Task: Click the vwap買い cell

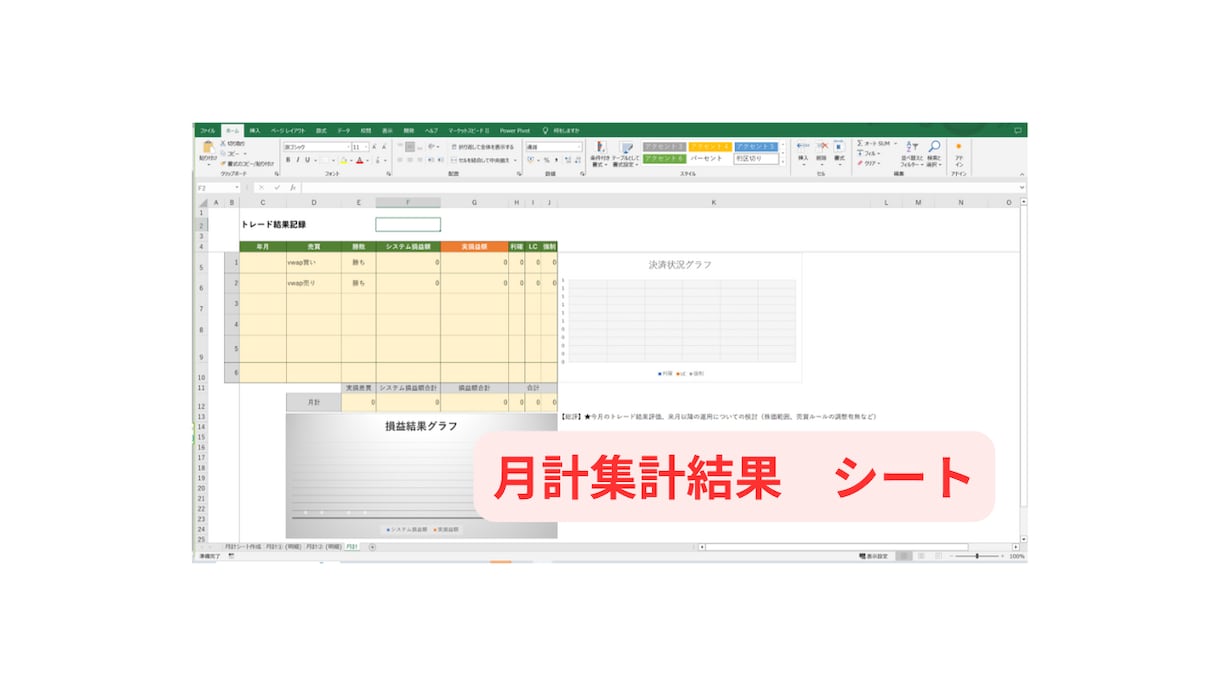Action: click(313, 263)
